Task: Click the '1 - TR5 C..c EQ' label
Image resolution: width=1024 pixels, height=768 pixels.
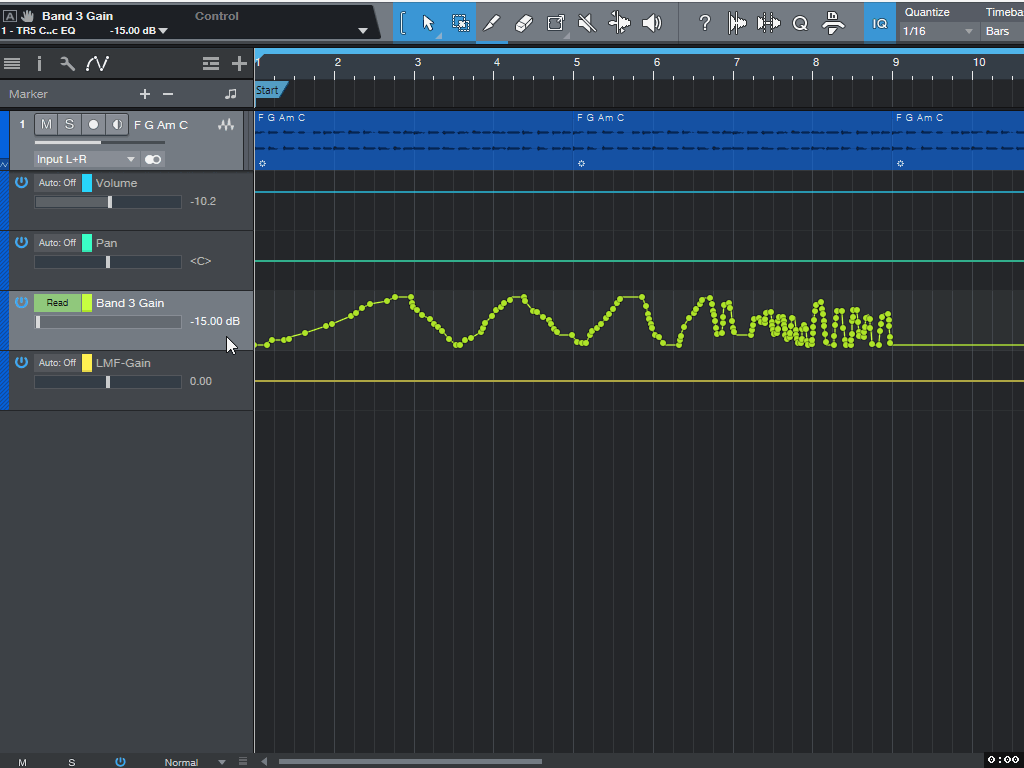Action: pos(38,31)
